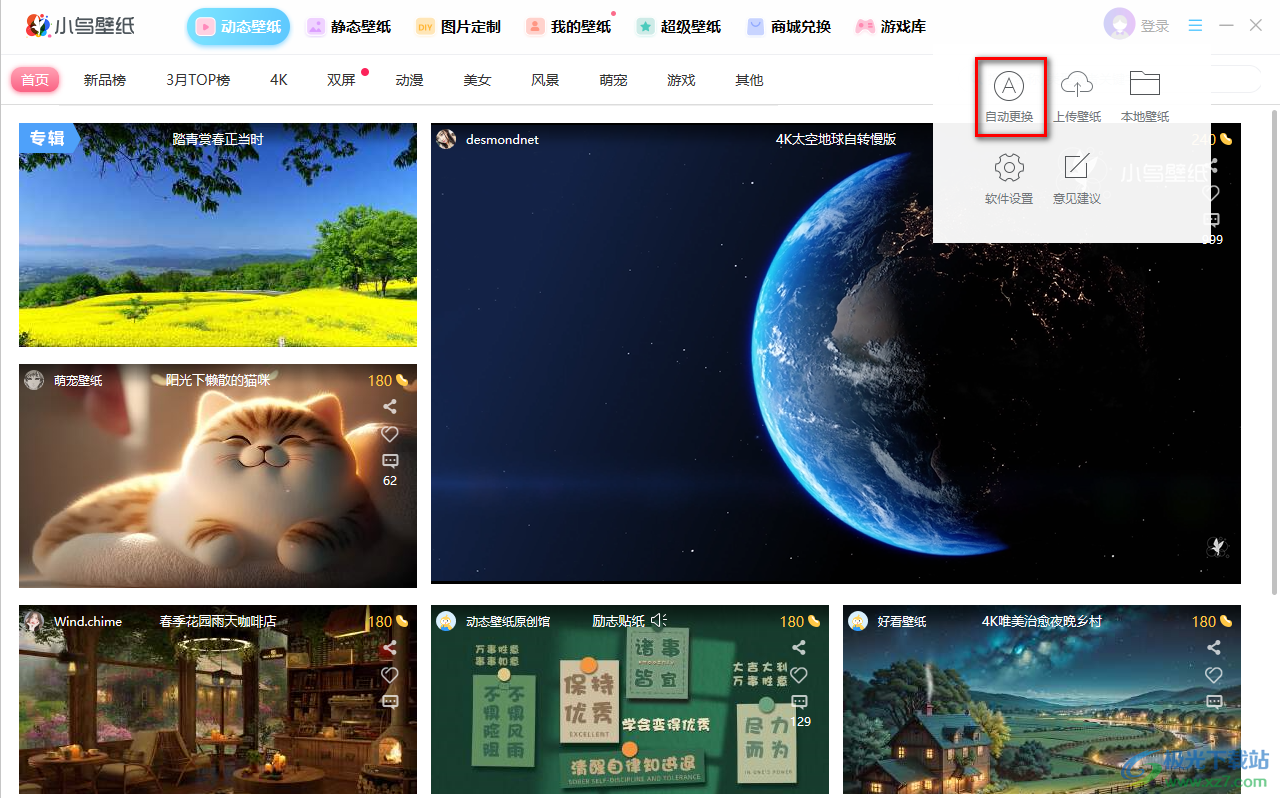Select the 风景 category
This screenshot has height=798, width=1280.
(545, 80)
